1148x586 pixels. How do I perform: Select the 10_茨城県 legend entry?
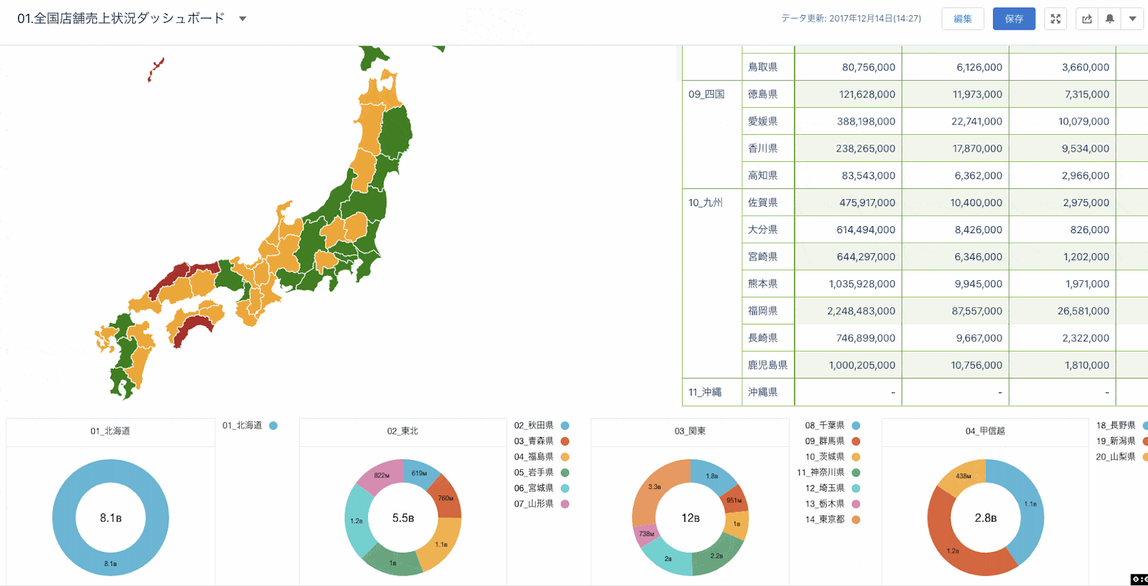832,457
